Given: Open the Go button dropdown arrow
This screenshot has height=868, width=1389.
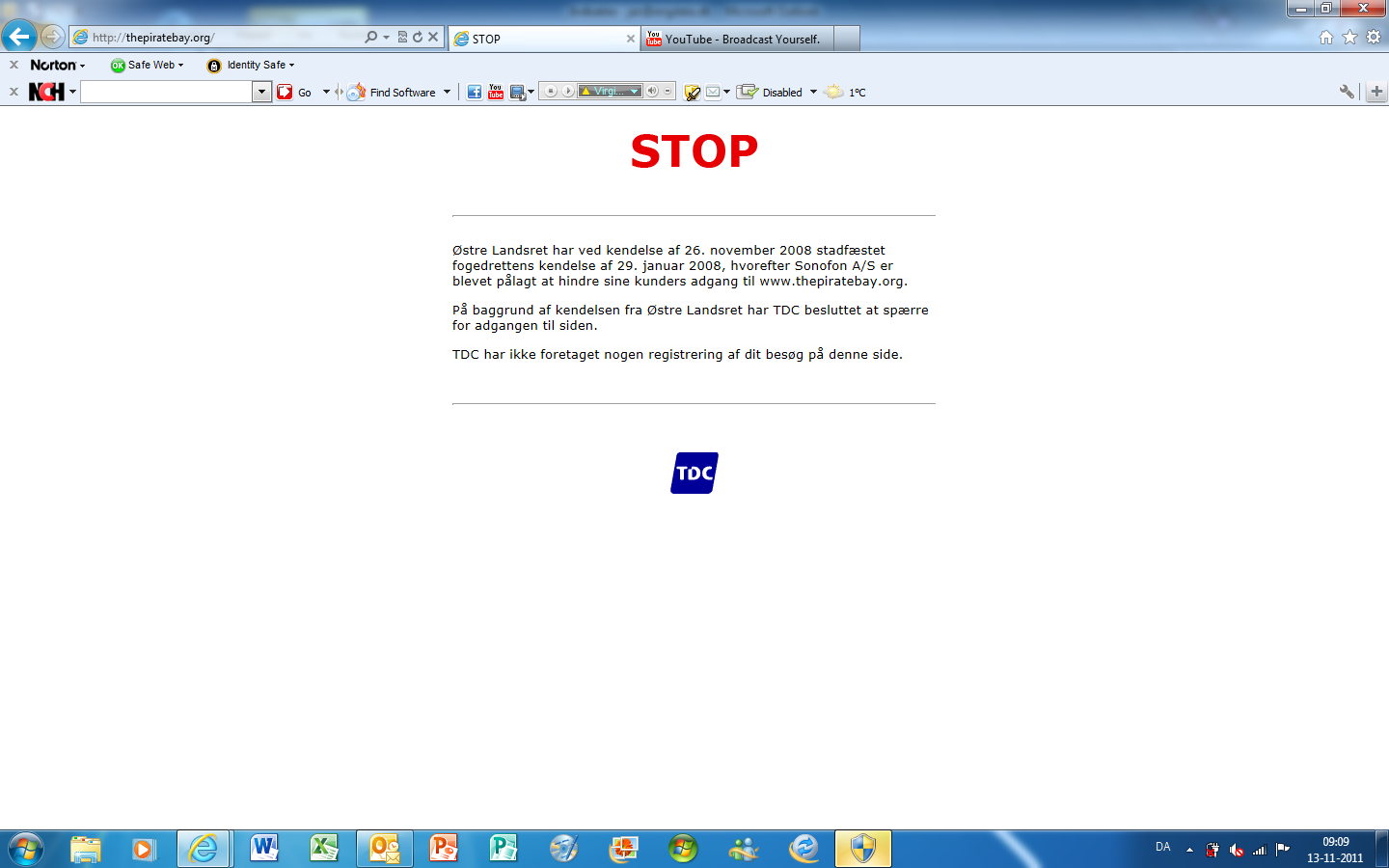Looking at the screenshot, I should pos(326,93).
